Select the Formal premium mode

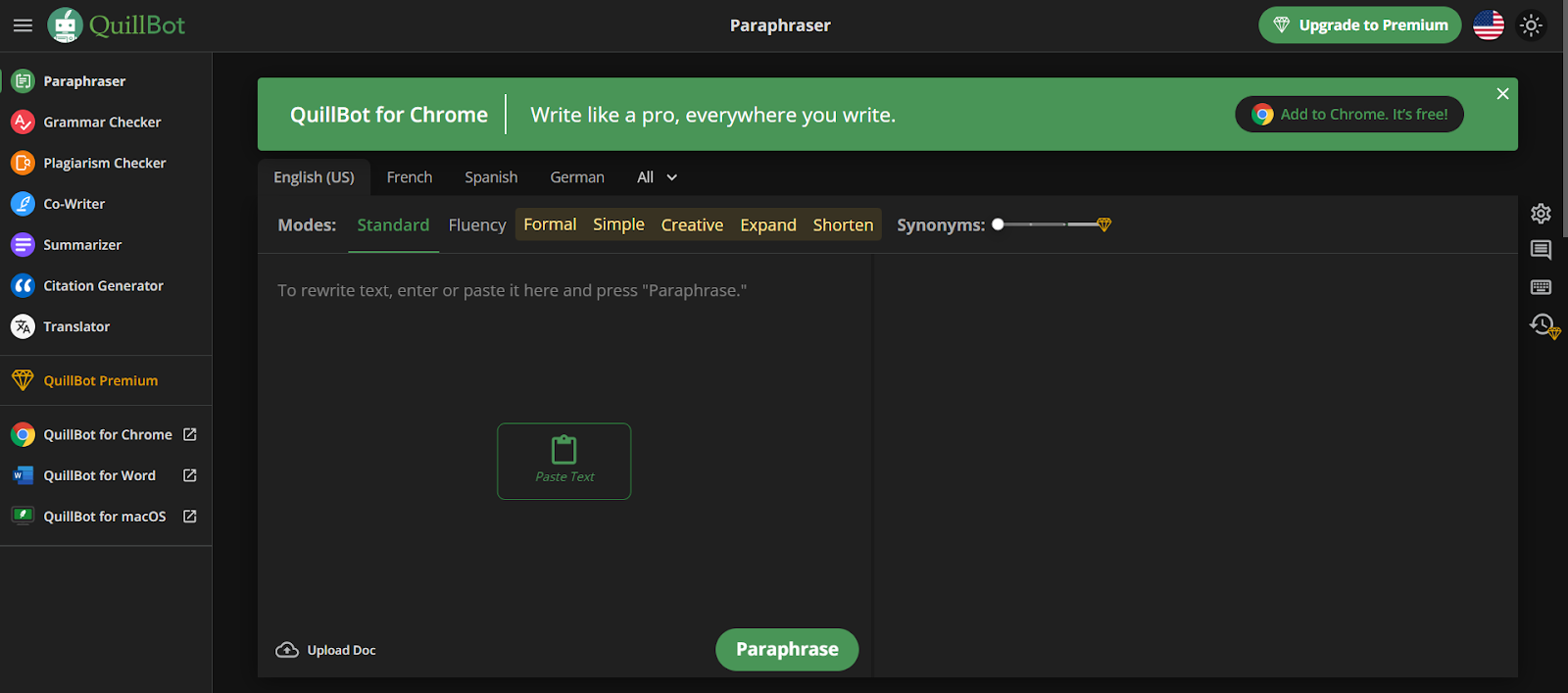click(x=550, y=224)
